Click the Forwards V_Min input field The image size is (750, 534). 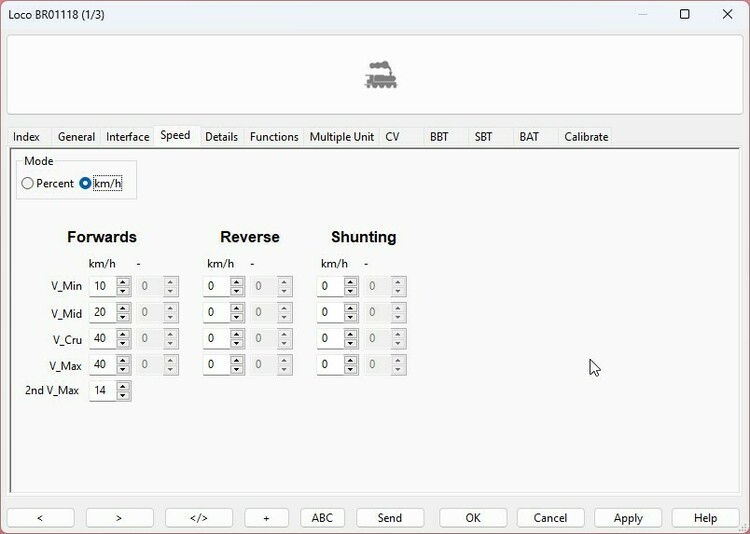(103, 286)
